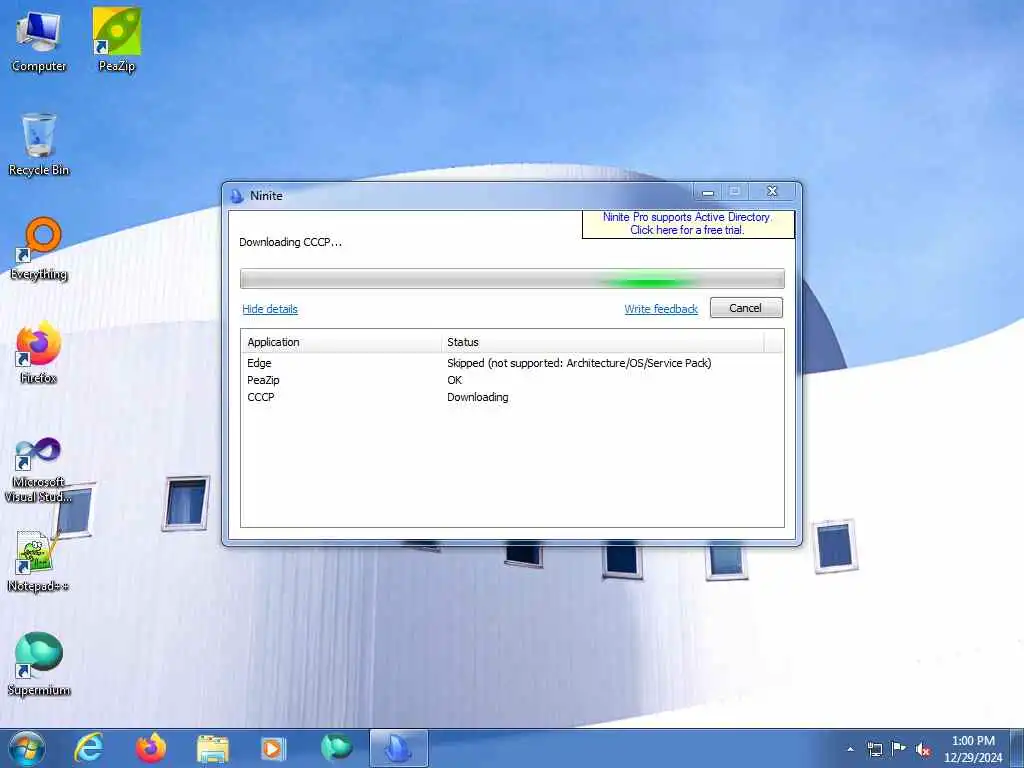Click the Ninite taskbar button
1024x768 pixels.
[398, 748]
